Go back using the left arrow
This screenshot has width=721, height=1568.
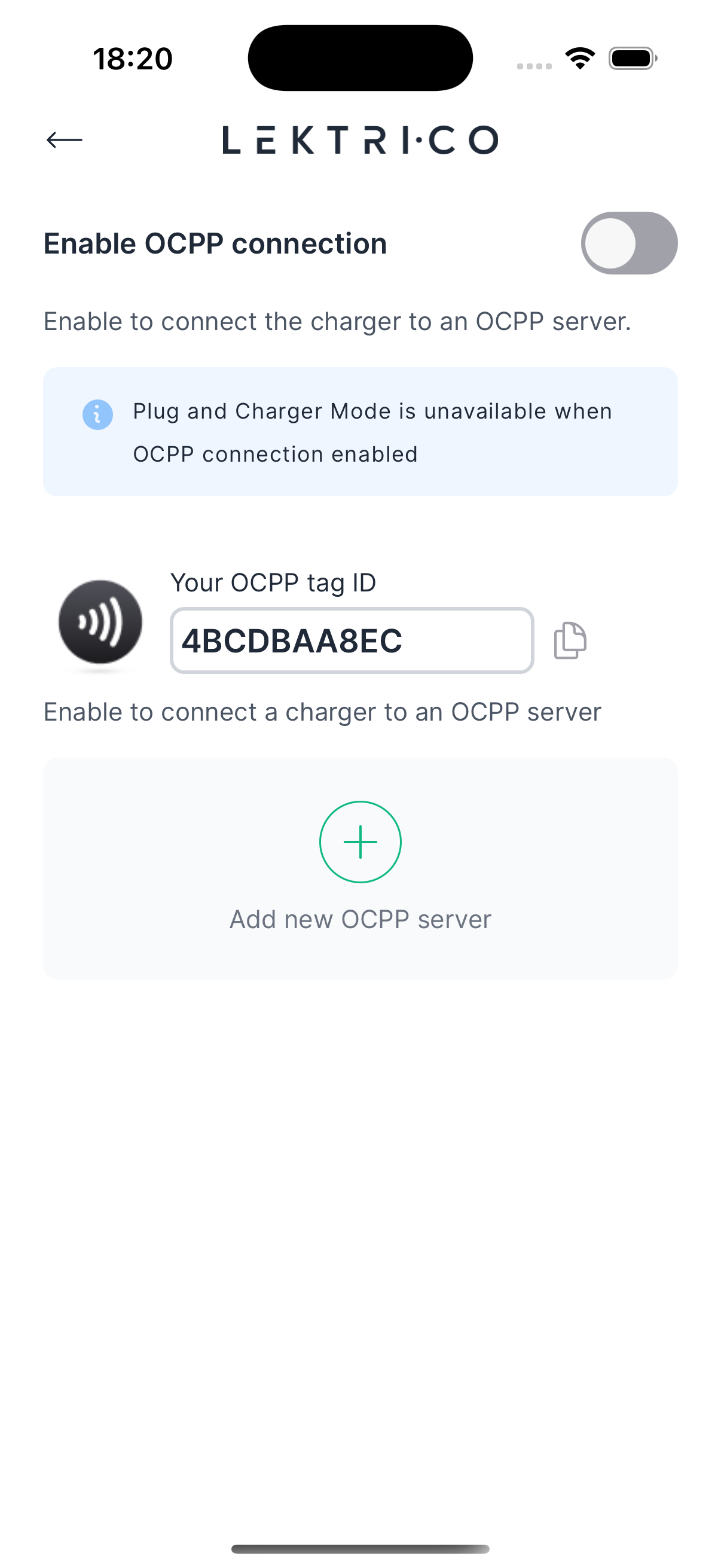[x=65, y=140]
